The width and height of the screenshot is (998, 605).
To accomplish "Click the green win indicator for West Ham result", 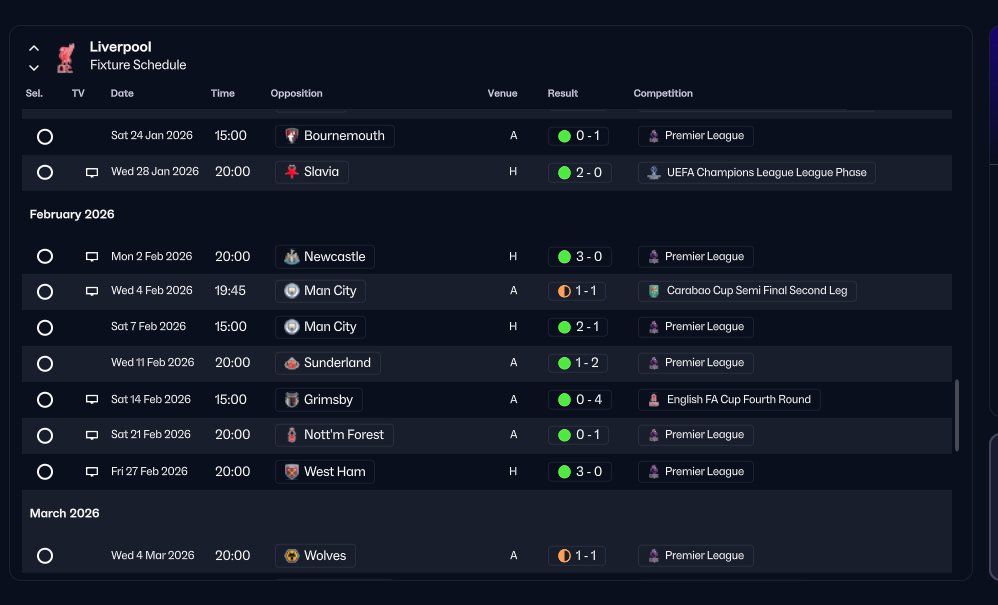I will [x=564, y=471].
